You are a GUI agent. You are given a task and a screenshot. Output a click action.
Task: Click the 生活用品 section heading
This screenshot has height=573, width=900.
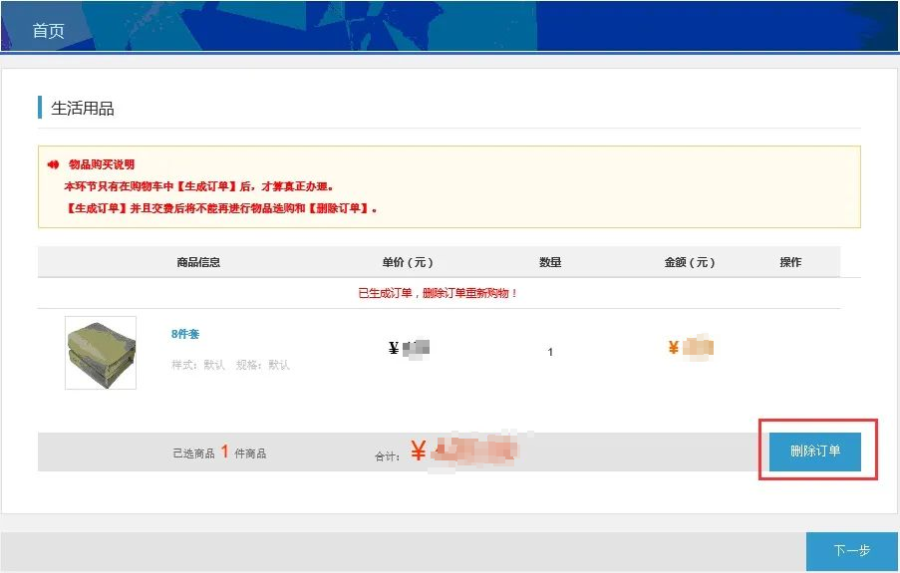pyautogui.click(x=83, y=108)
